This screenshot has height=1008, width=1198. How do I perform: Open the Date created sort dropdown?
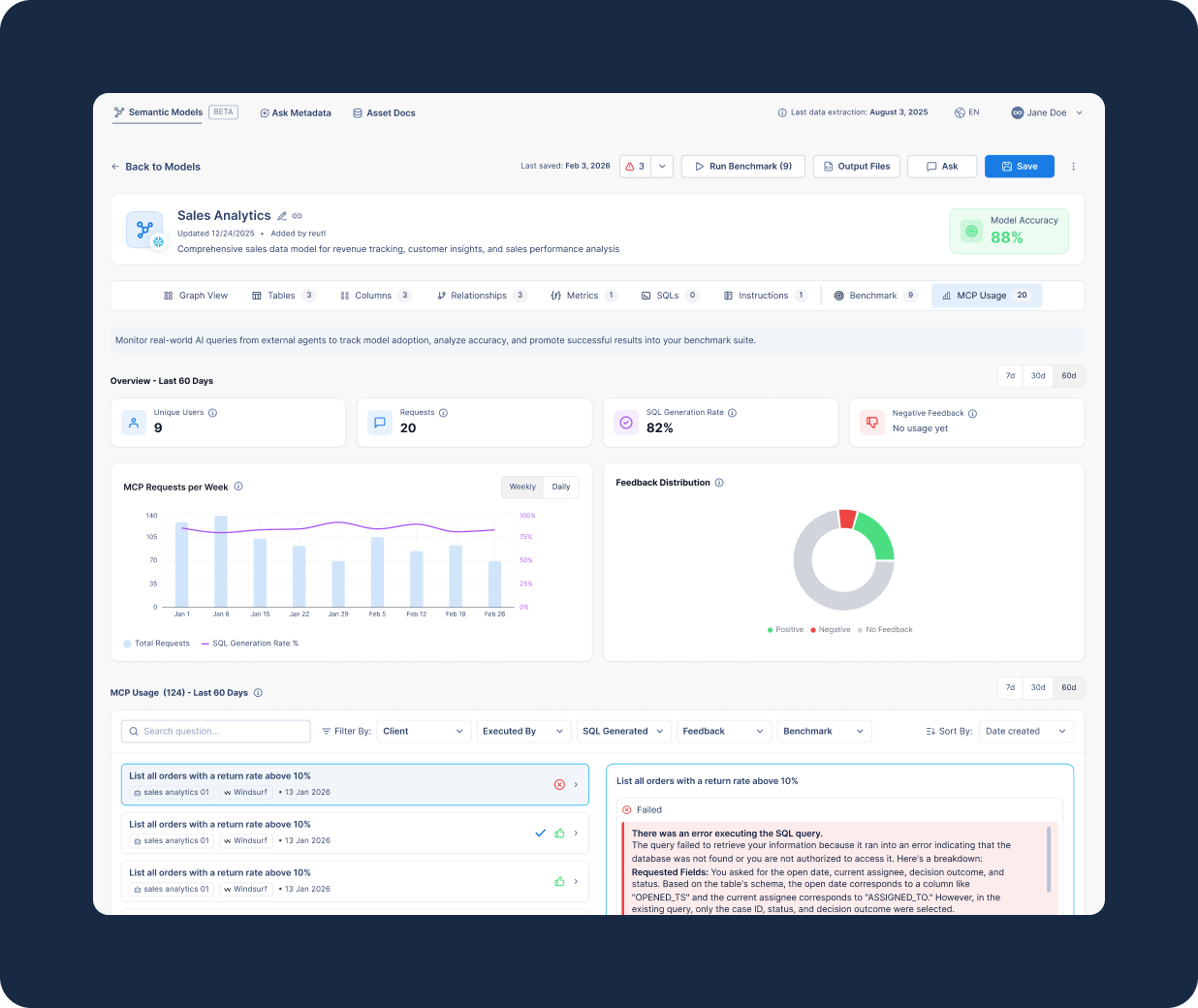pos(1026,732)
